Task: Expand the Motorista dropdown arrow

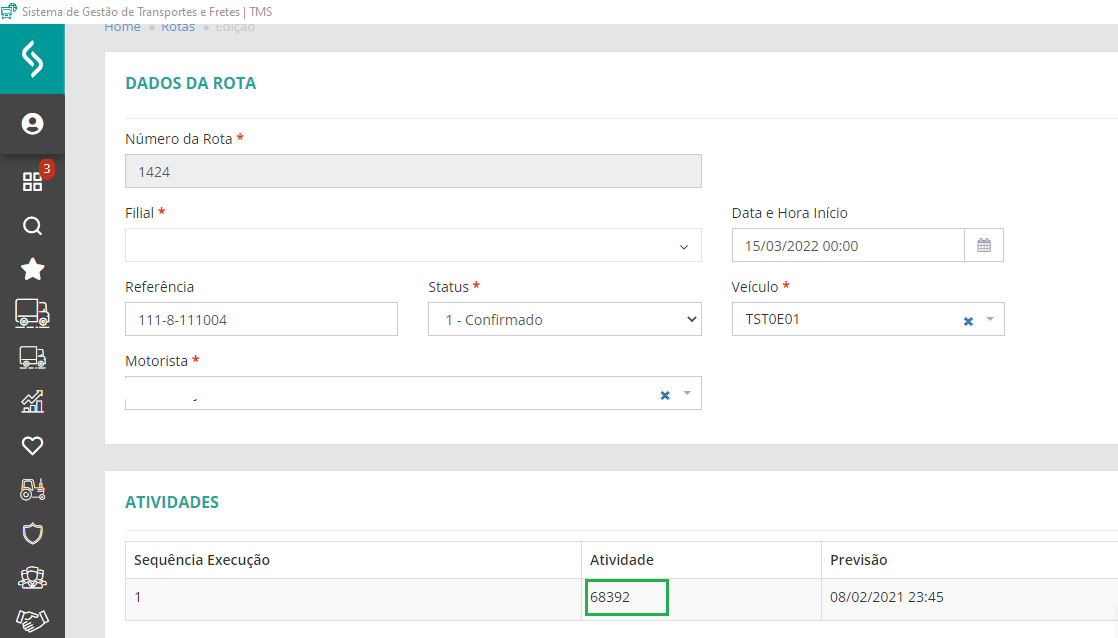Action: (687, 394)
